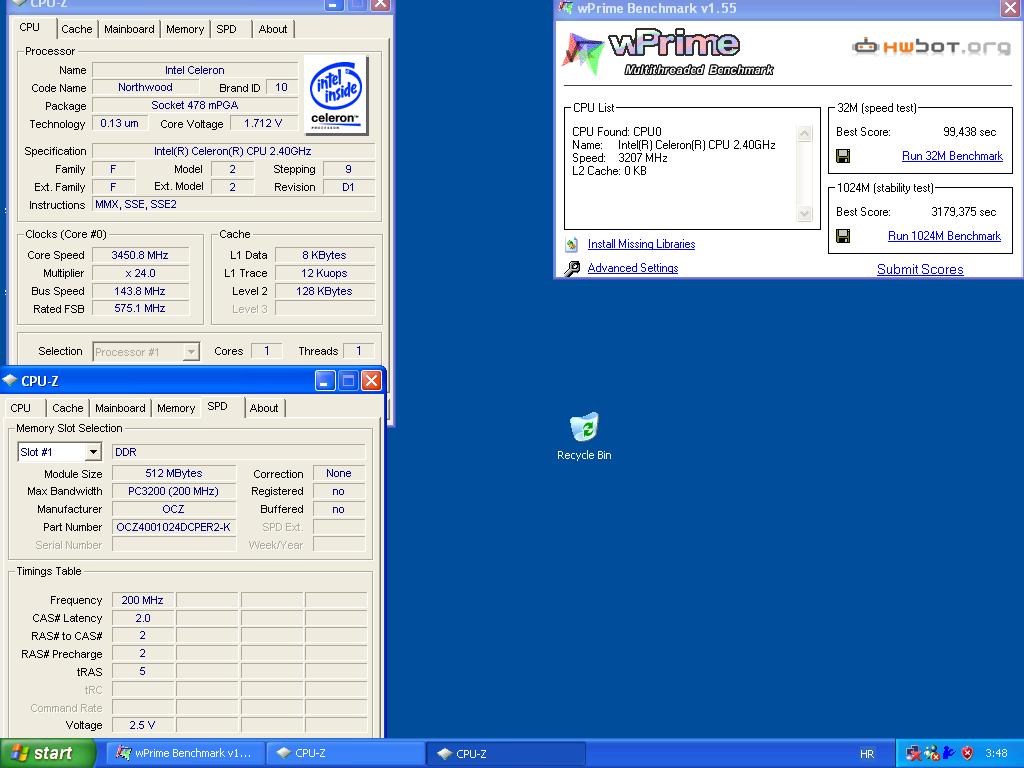Viewport: 1024px width, 768px height.
Task: Switch to Cache tab in back CPU-Z window
Action: coord(76,29)
